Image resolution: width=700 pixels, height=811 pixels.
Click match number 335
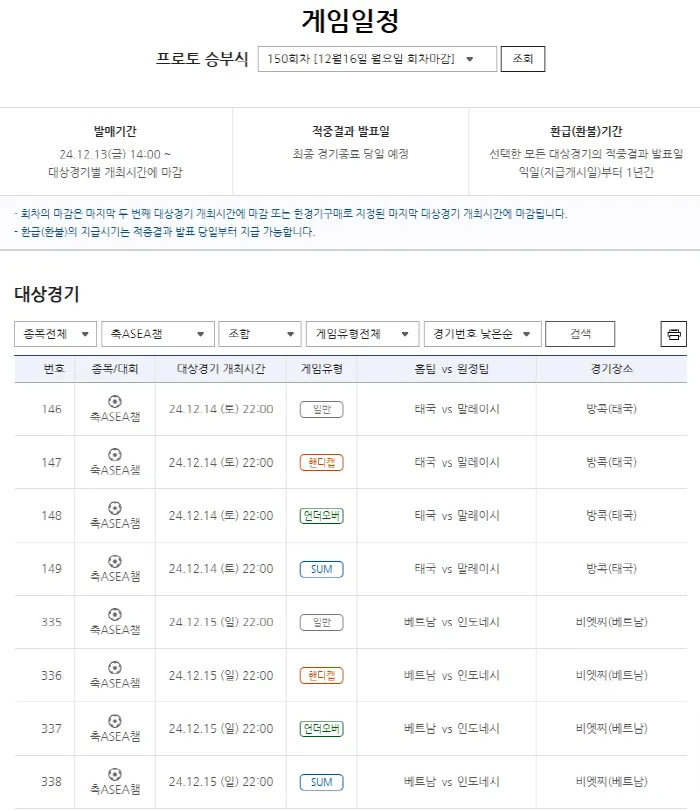tap(52, 622)
